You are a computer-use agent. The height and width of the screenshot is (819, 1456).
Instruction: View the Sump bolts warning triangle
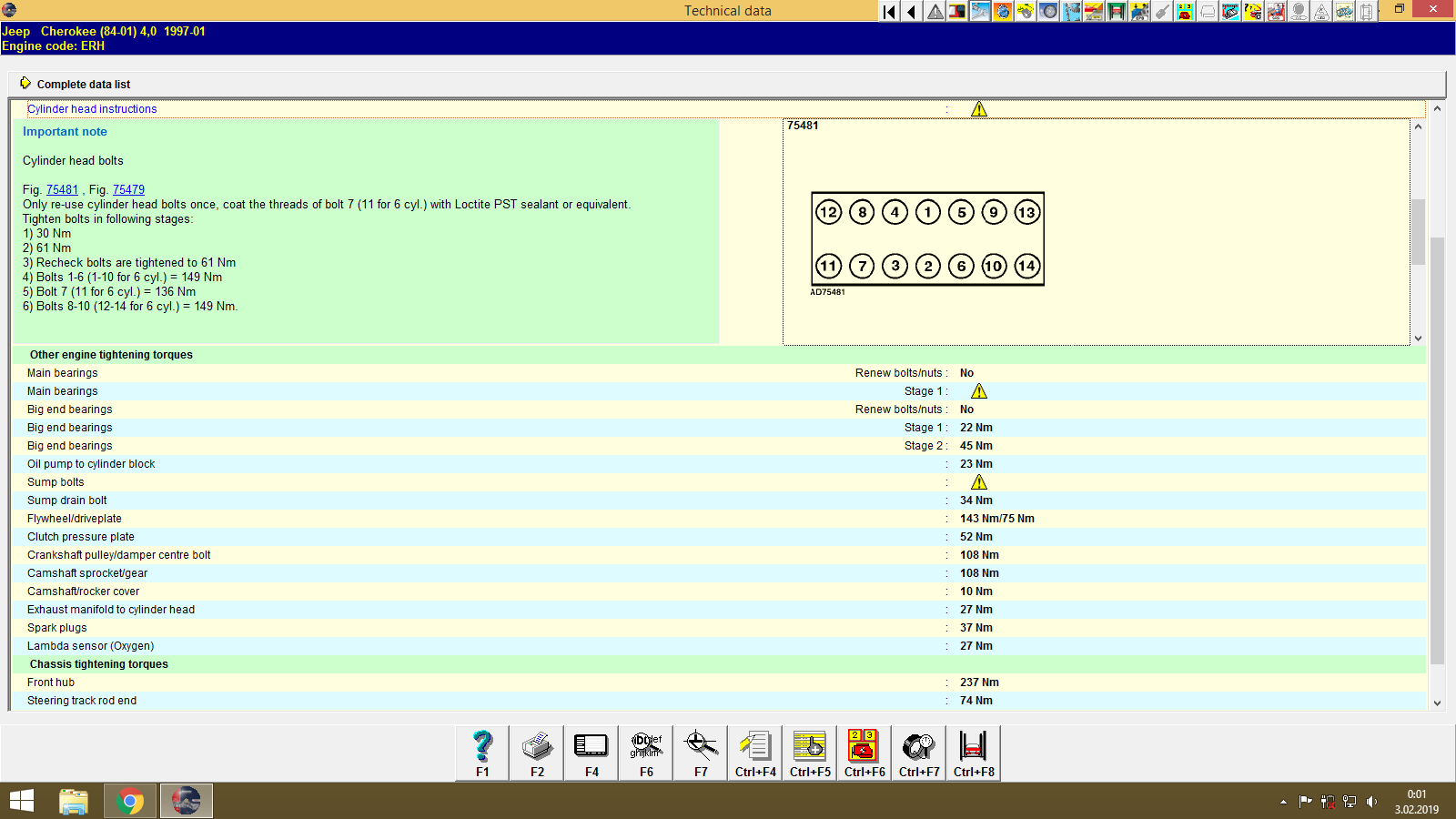[x=978, y=482]
